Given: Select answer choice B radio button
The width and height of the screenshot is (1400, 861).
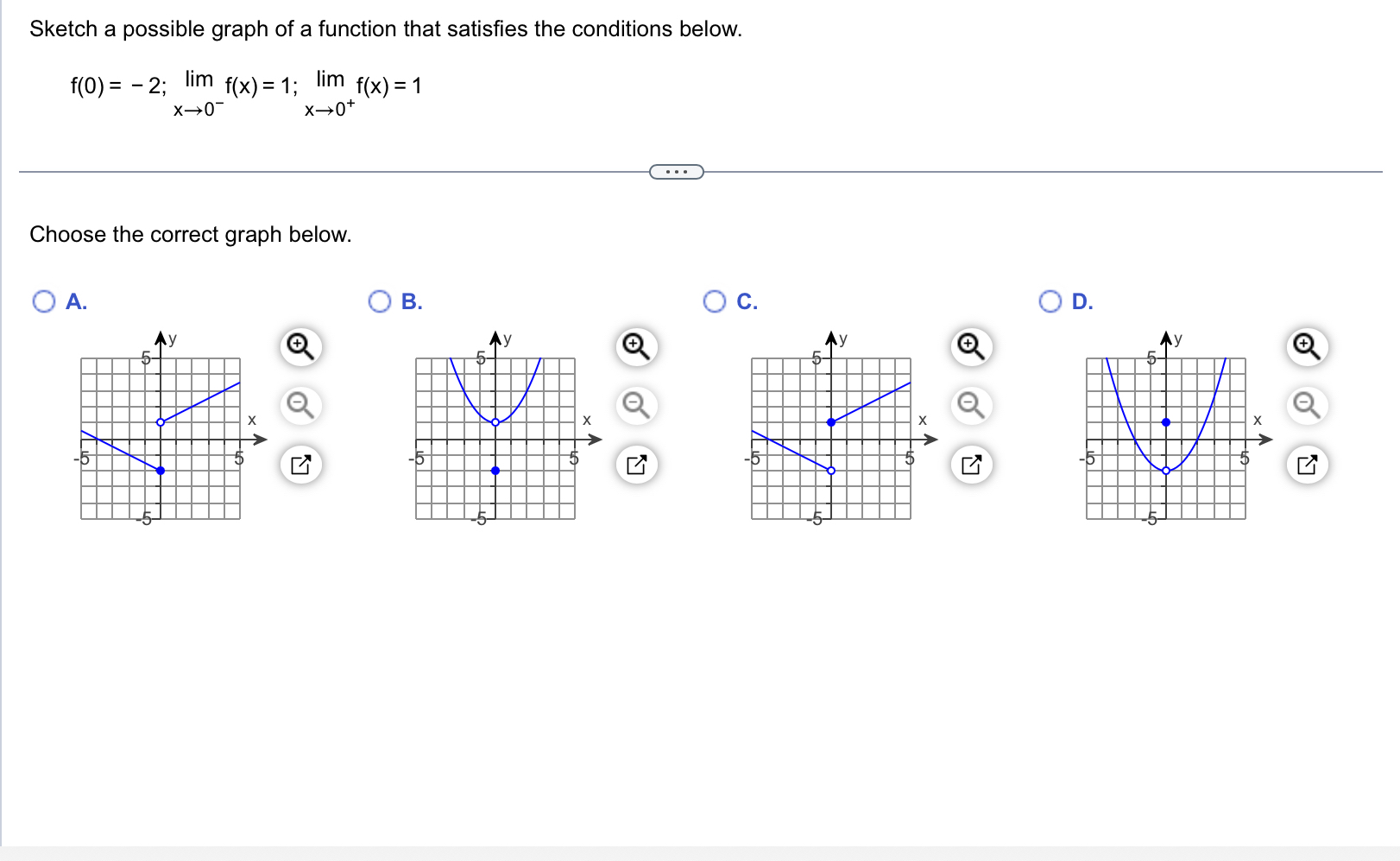Looking at the screenshot, I should tap(380, 302).
